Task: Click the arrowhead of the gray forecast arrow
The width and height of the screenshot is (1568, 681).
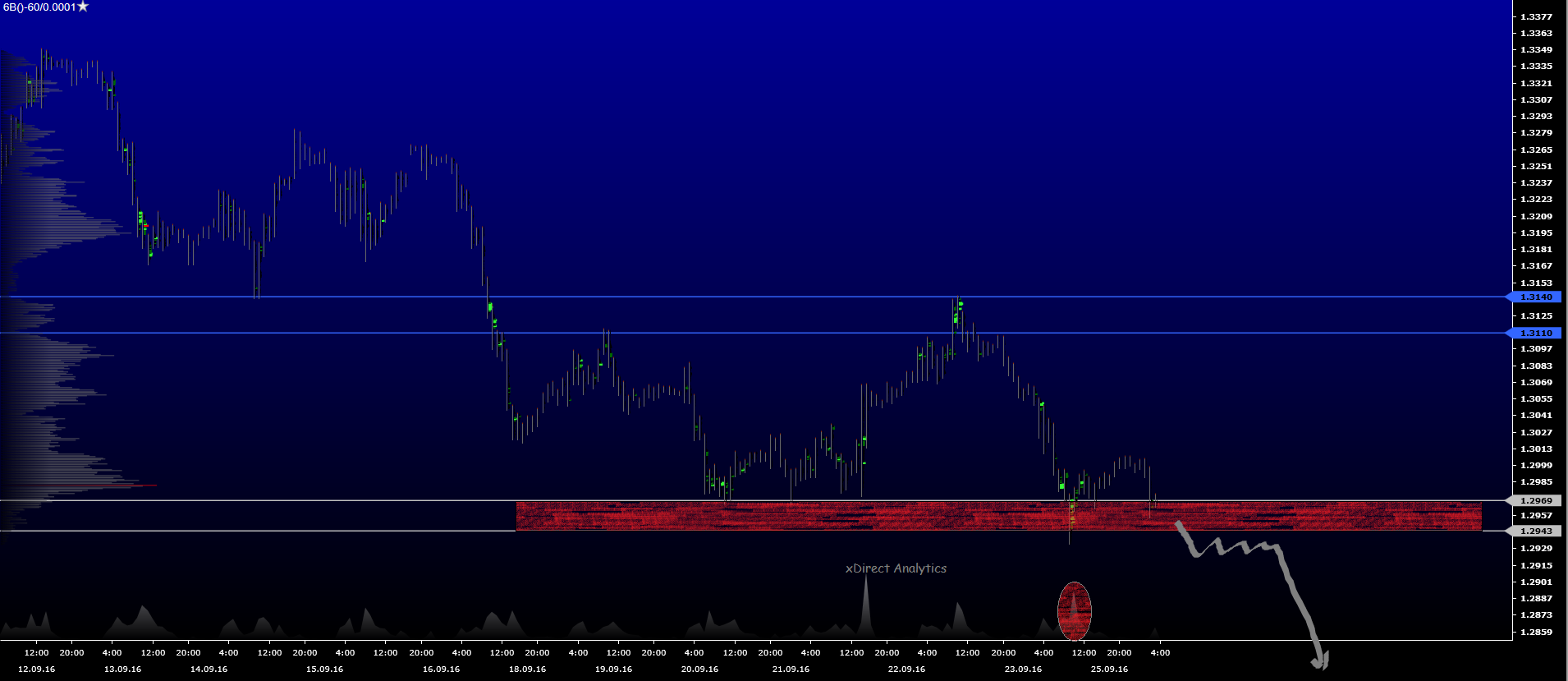Action: (1319, 660)
